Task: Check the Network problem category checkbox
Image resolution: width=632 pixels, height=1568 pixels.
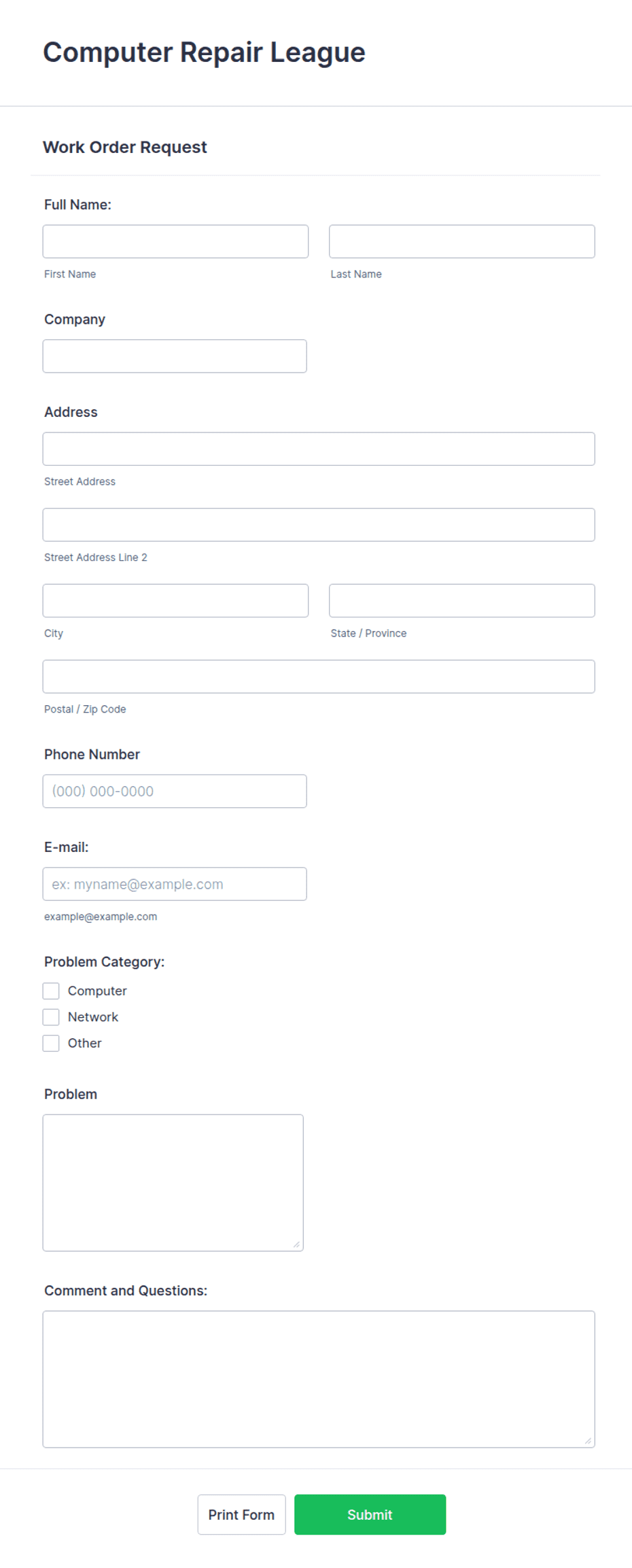Action: [x=50, y=1016]
